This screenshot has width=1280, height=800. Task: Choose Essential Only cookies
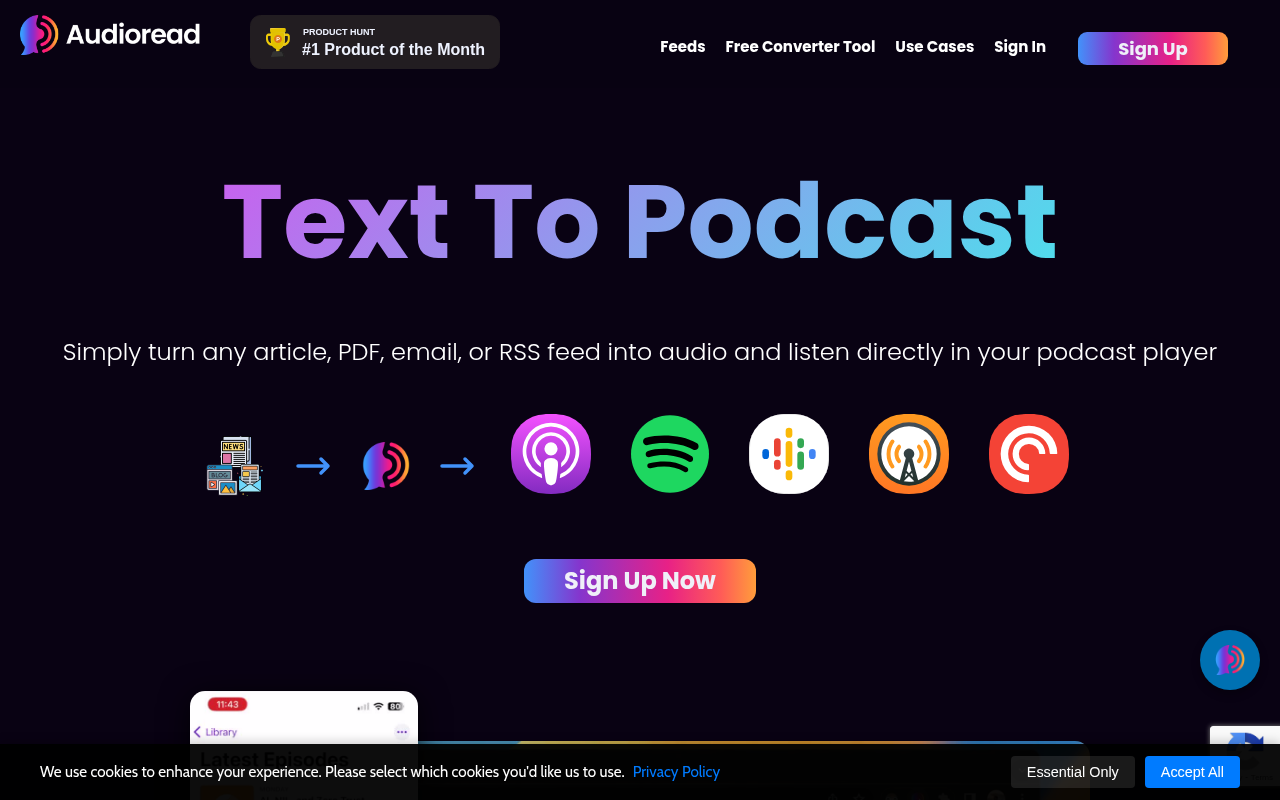pyautogui.click(x=1072, y=772)
